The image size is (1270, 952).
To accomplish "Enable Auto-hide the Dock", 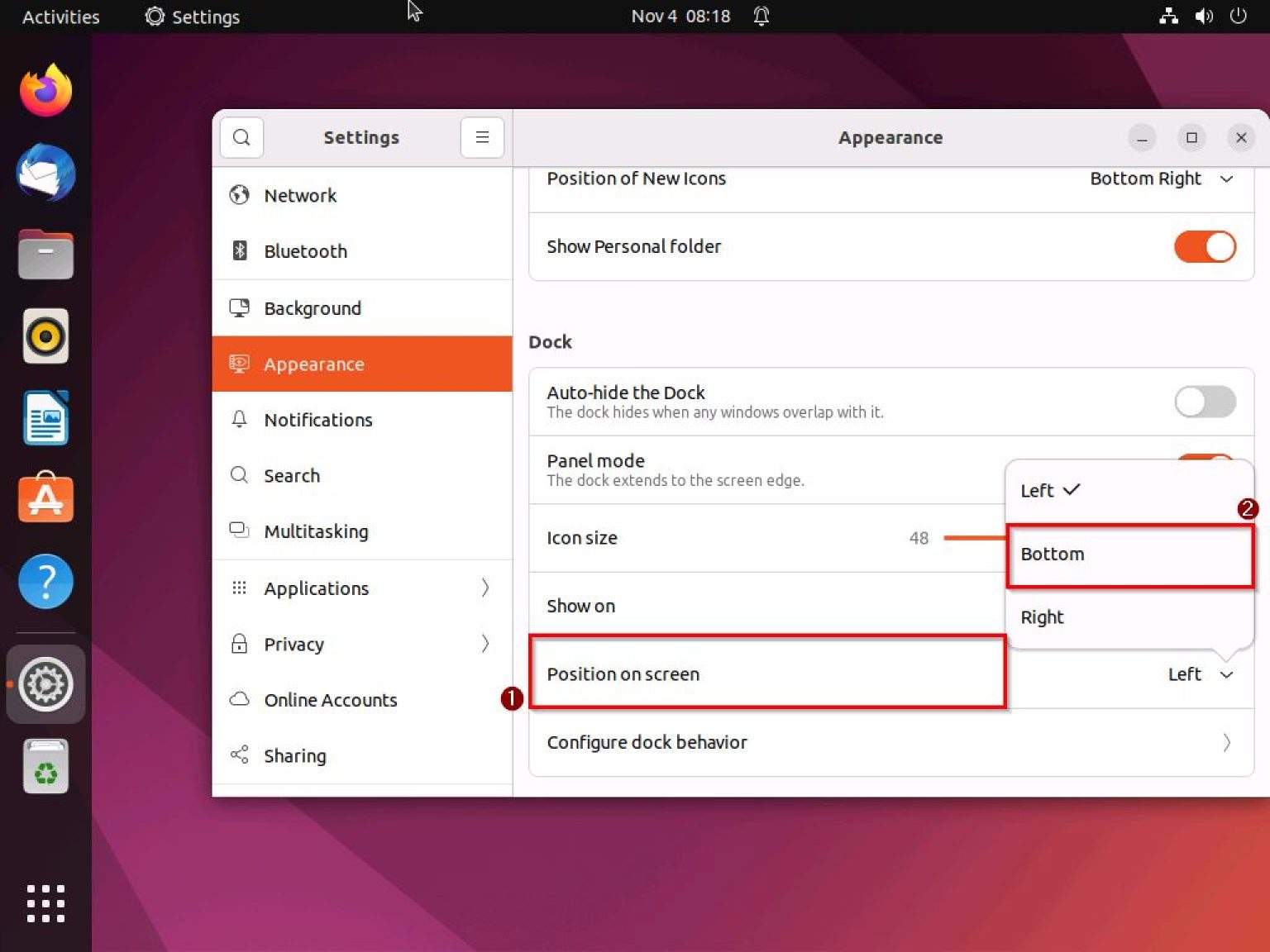I will click(1205, 402).
